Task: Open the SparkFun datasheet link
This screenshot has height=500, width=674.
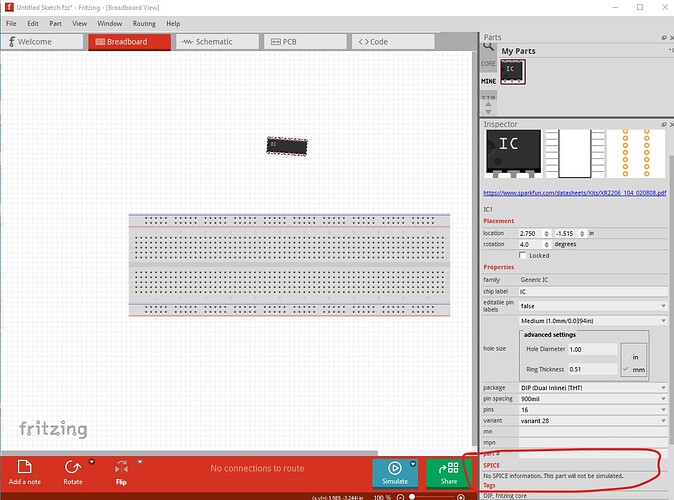Action: [575, 192]
